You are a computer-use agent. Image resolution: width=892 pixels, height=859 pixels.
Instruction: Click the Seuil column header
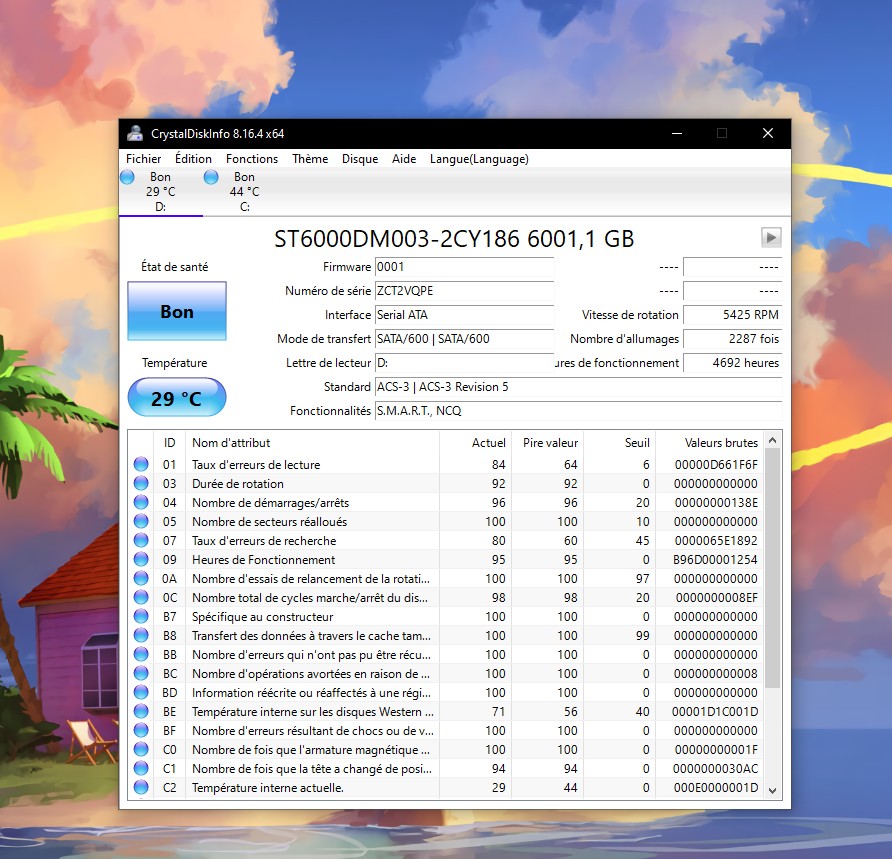click(620, 443)
